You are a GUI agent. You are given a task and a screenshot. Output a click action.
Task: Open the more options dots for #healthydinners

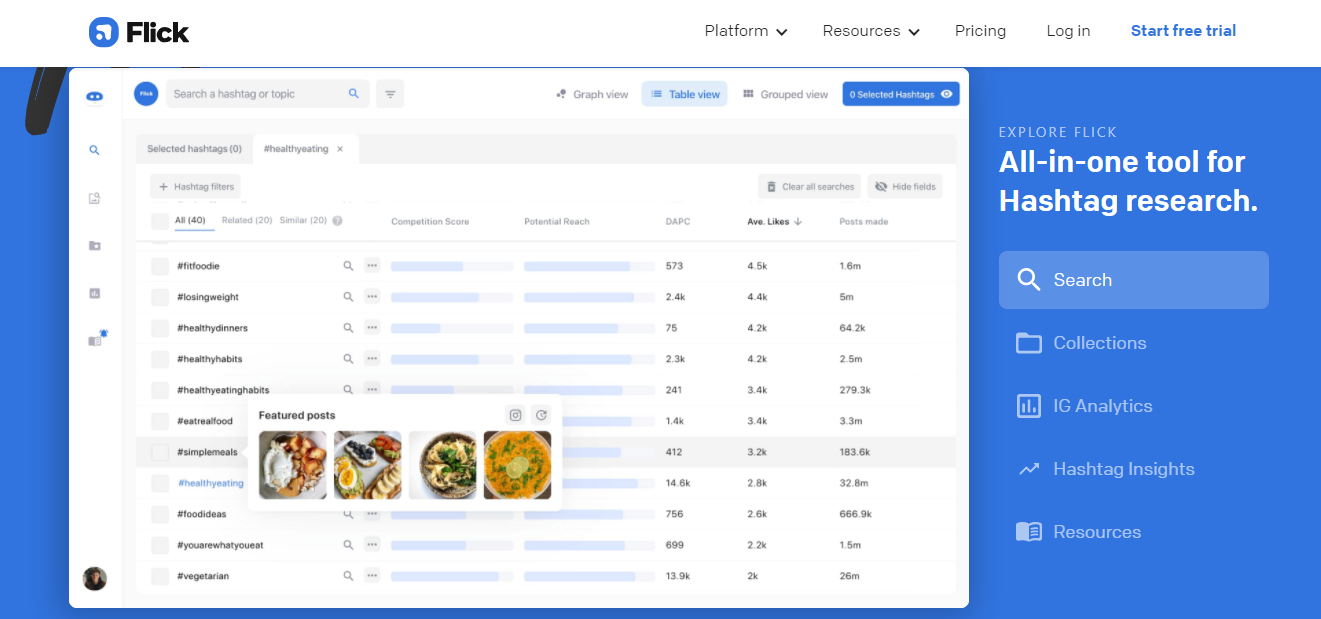[372, 328]
